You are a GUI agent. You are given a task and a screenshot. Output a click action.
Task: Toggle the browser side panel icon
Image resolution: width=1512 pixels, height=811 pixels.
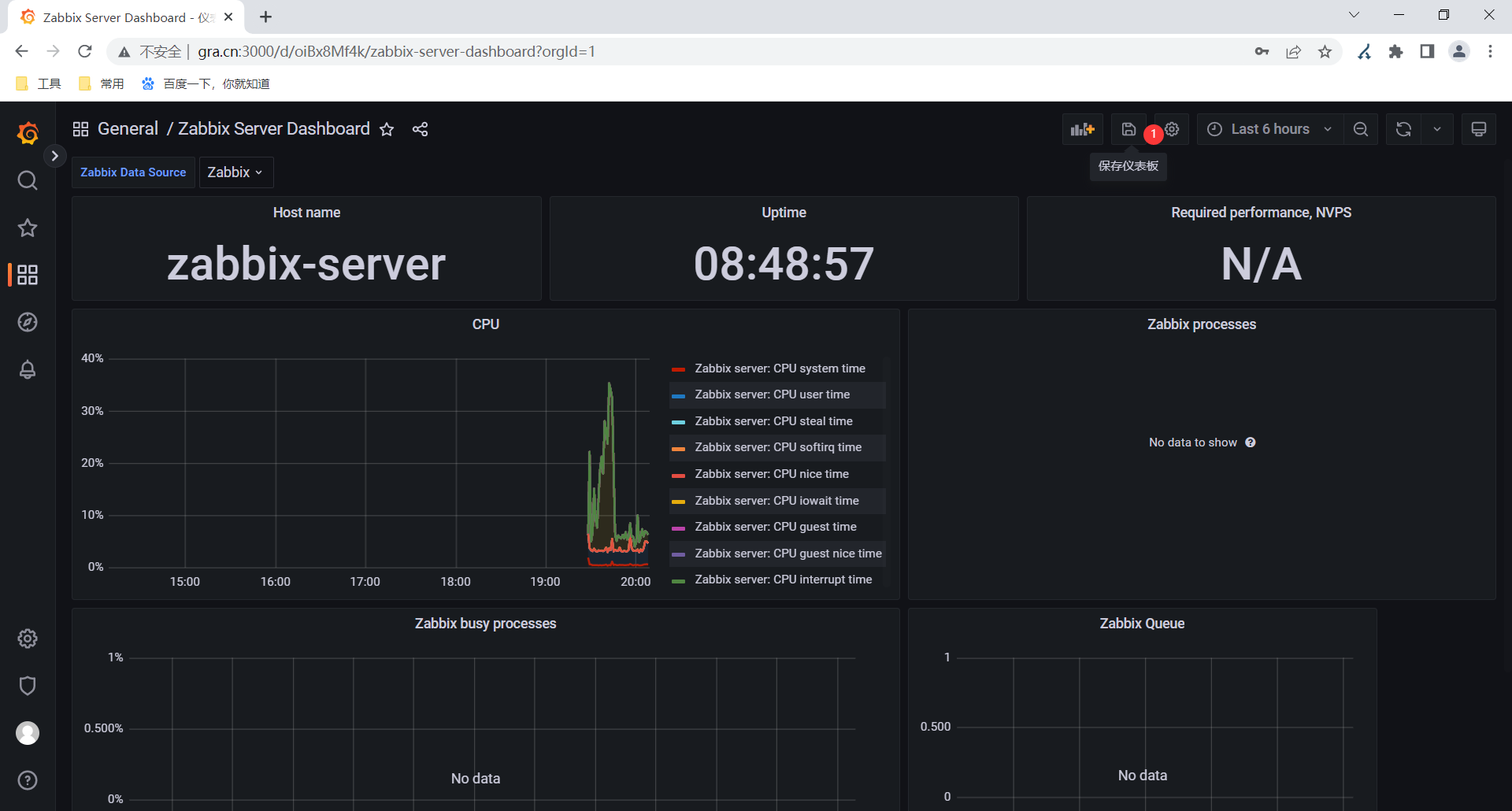[1427, 52]
